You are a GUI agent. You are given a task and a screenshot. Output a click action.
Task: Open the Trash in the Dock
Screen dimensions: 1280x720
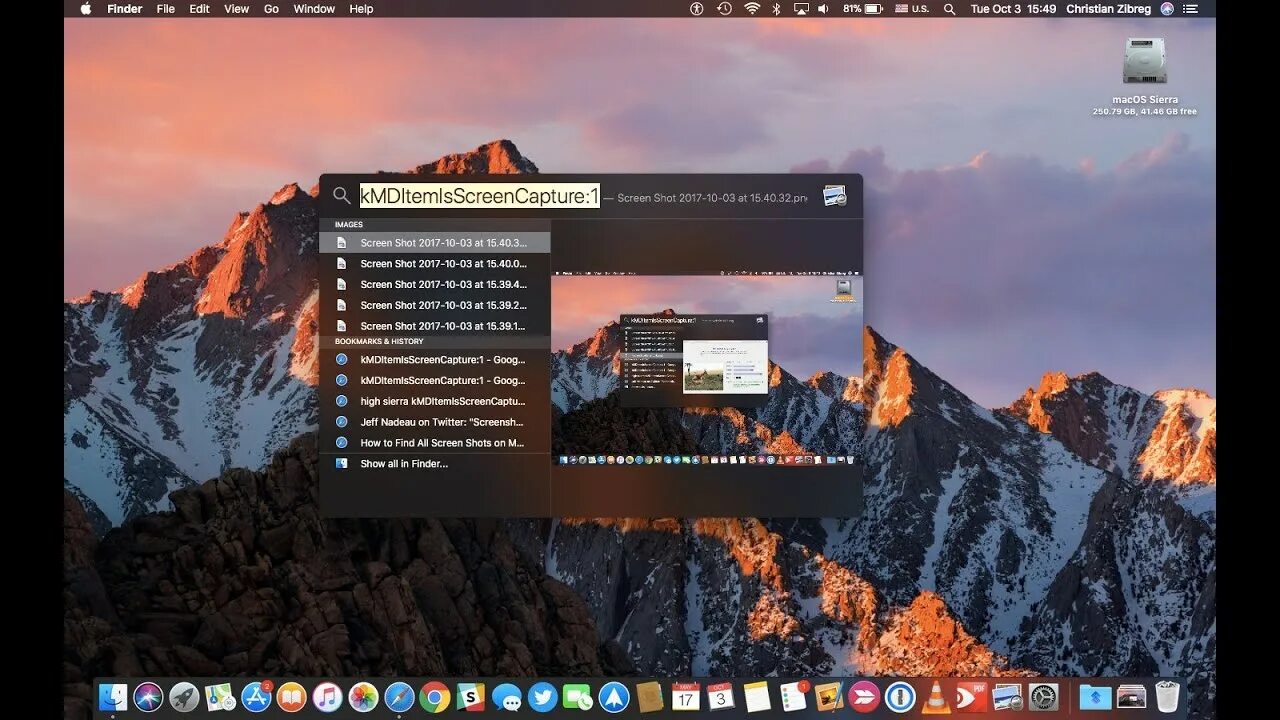click(x=1167, y=697)
